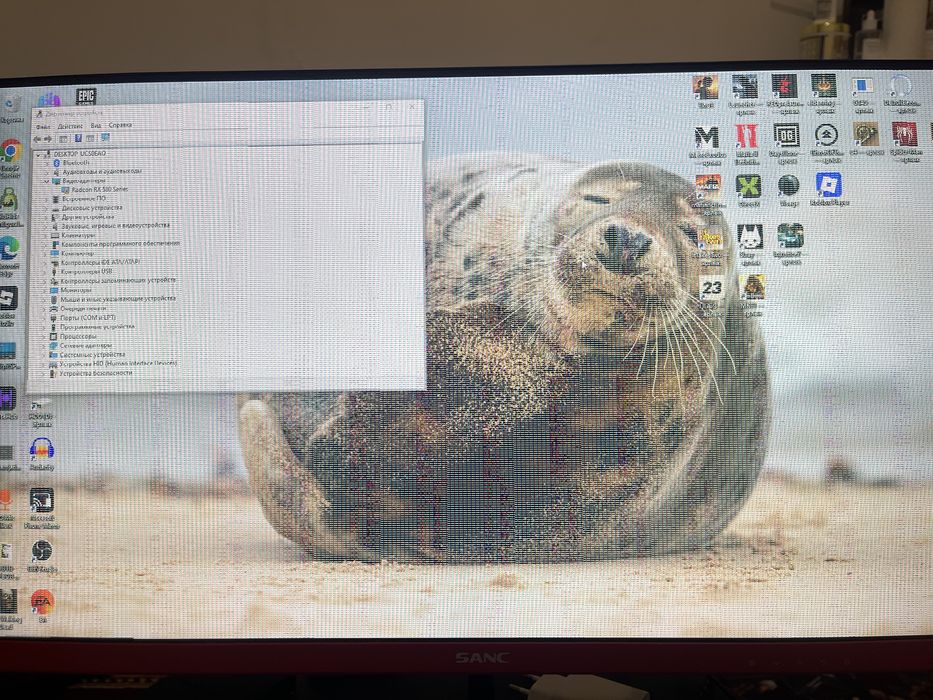The width and height of the screenshot is (933, 700).
Task: Open the DG Days Gone shortcut icon
Action: pos(786,136)
